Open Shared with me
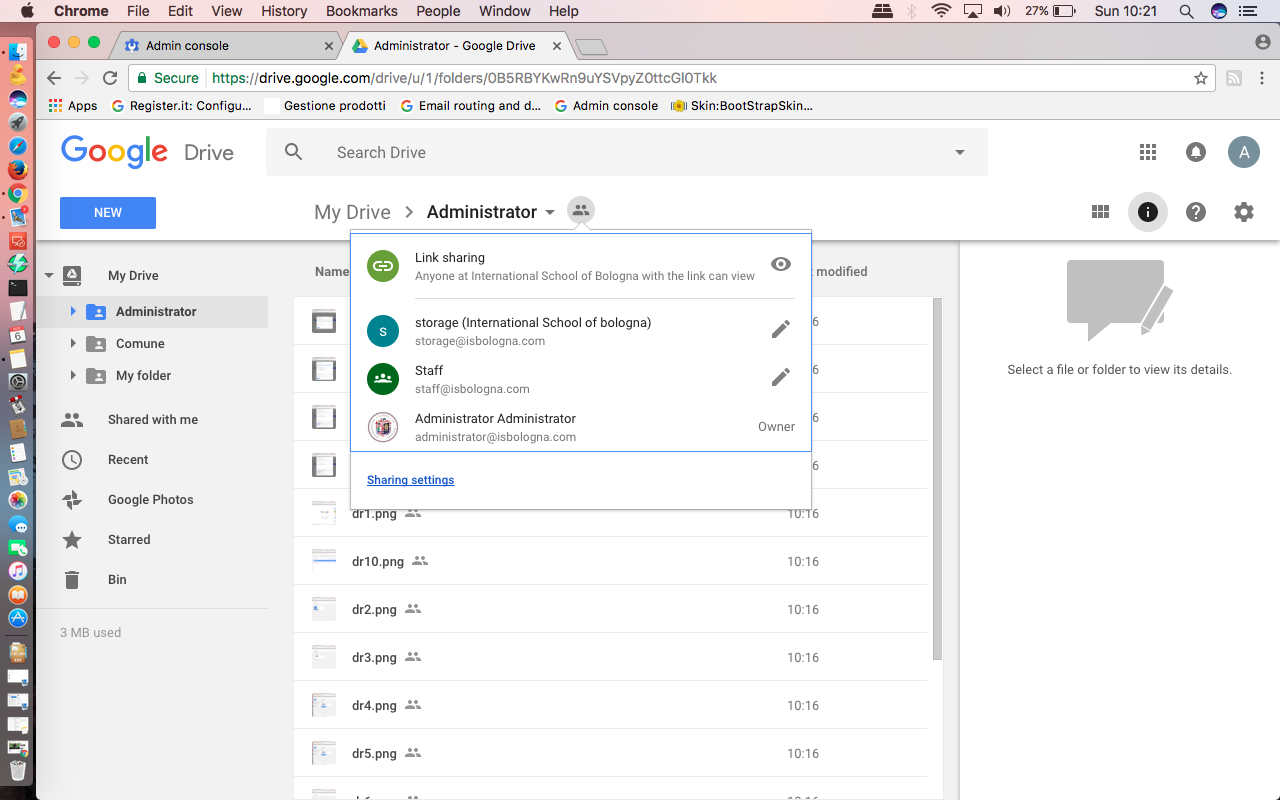The height and width of the screenshot is (800, 1280). [x=152, y=420]
